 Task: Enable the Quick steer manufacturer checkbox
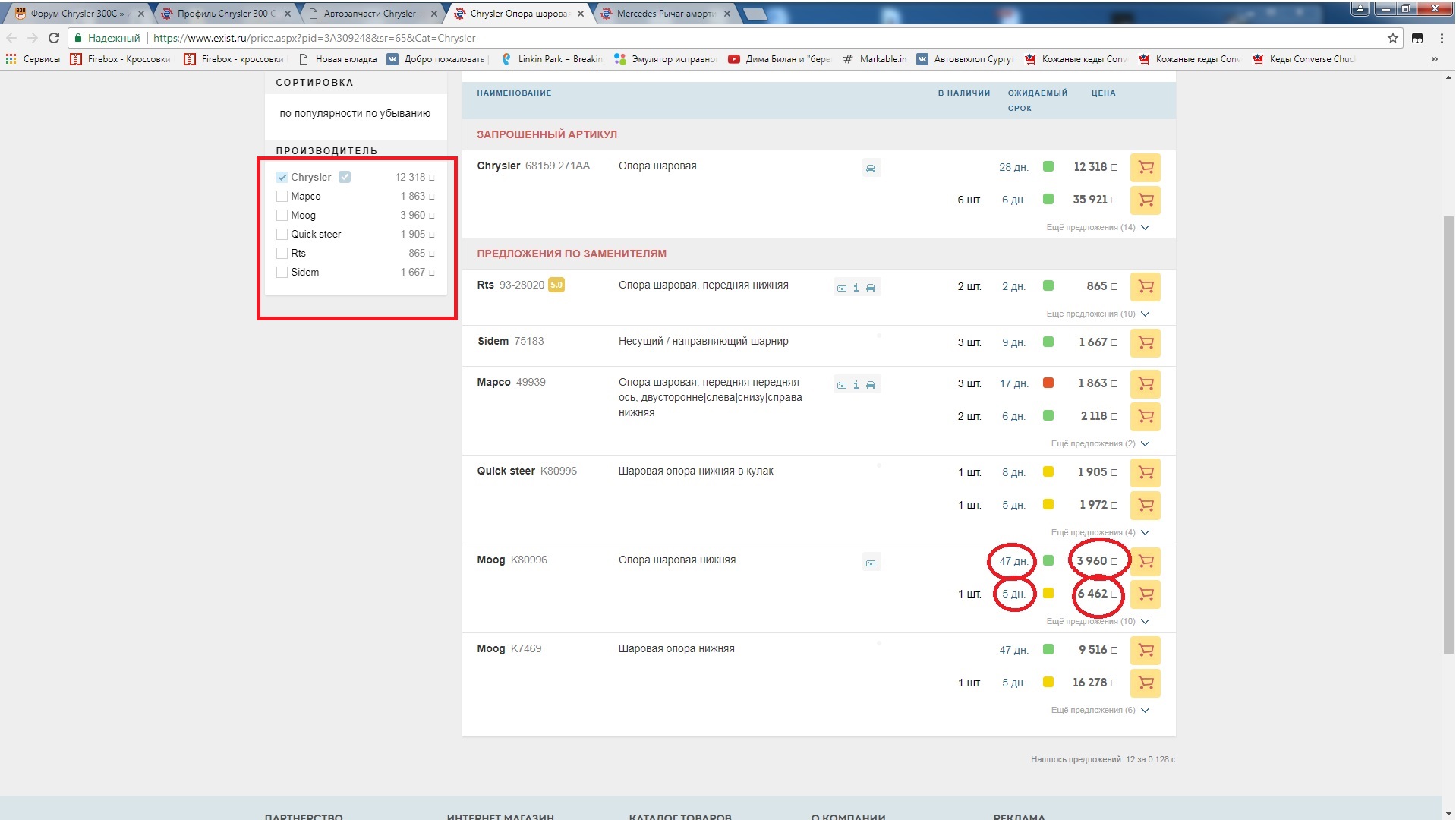[x=282, y=234]
